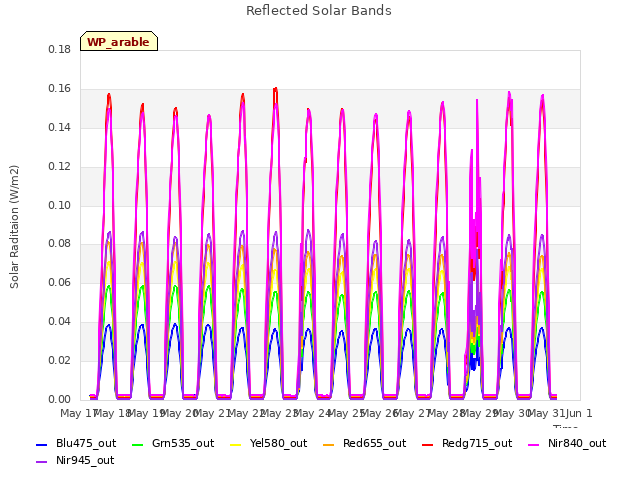Click the 0.18 y-axis tick label
This screenshot has width=640, height=480.
pyautogui.click(x=60, y=49)
